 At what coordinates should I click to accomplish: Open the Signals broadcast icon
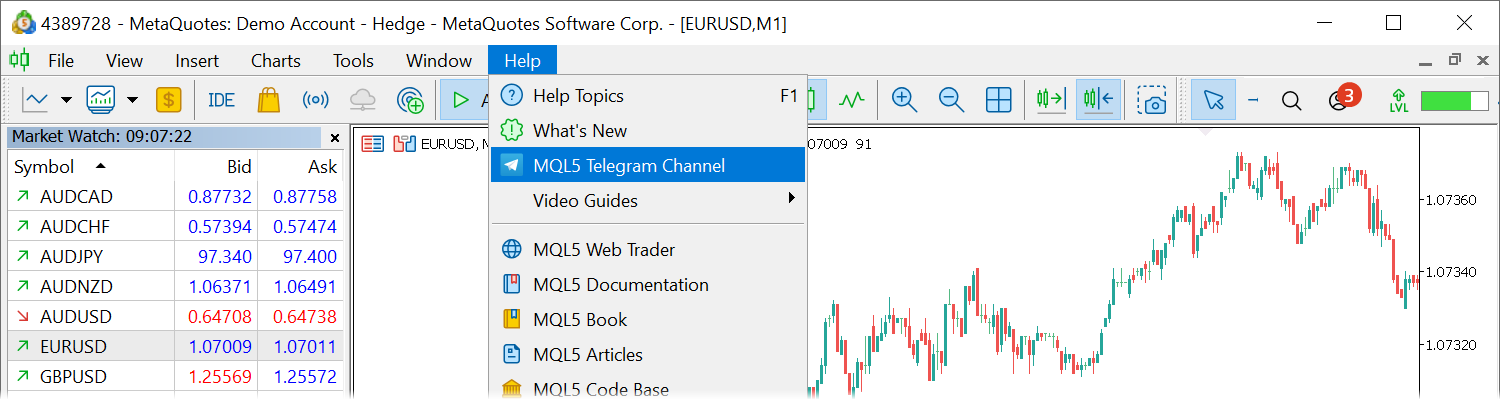point(316,100)
